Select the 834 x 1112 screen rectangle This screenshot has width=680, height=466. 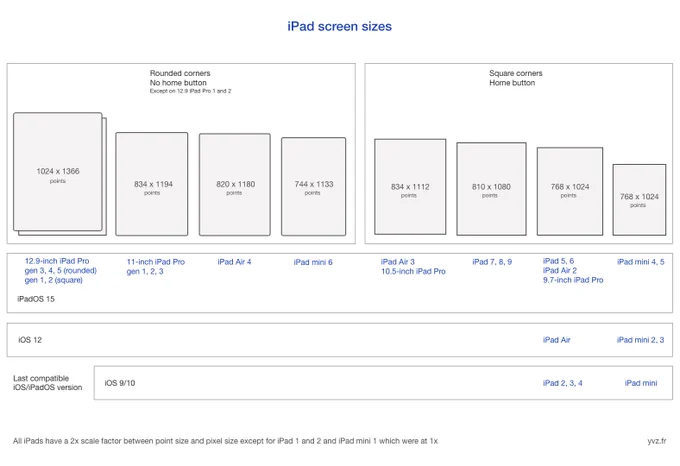tap(410, 187)
